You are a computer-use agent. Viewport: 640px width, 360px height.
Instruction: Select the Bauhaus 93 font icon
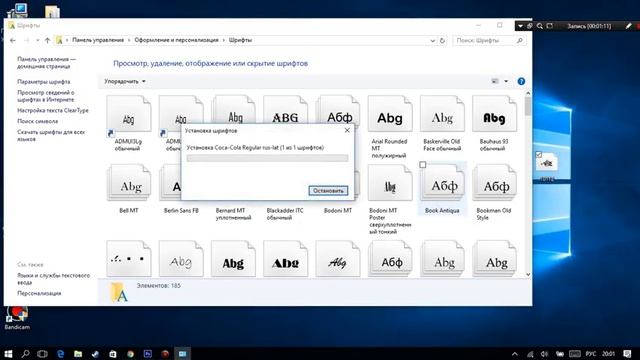pos(494,114)
